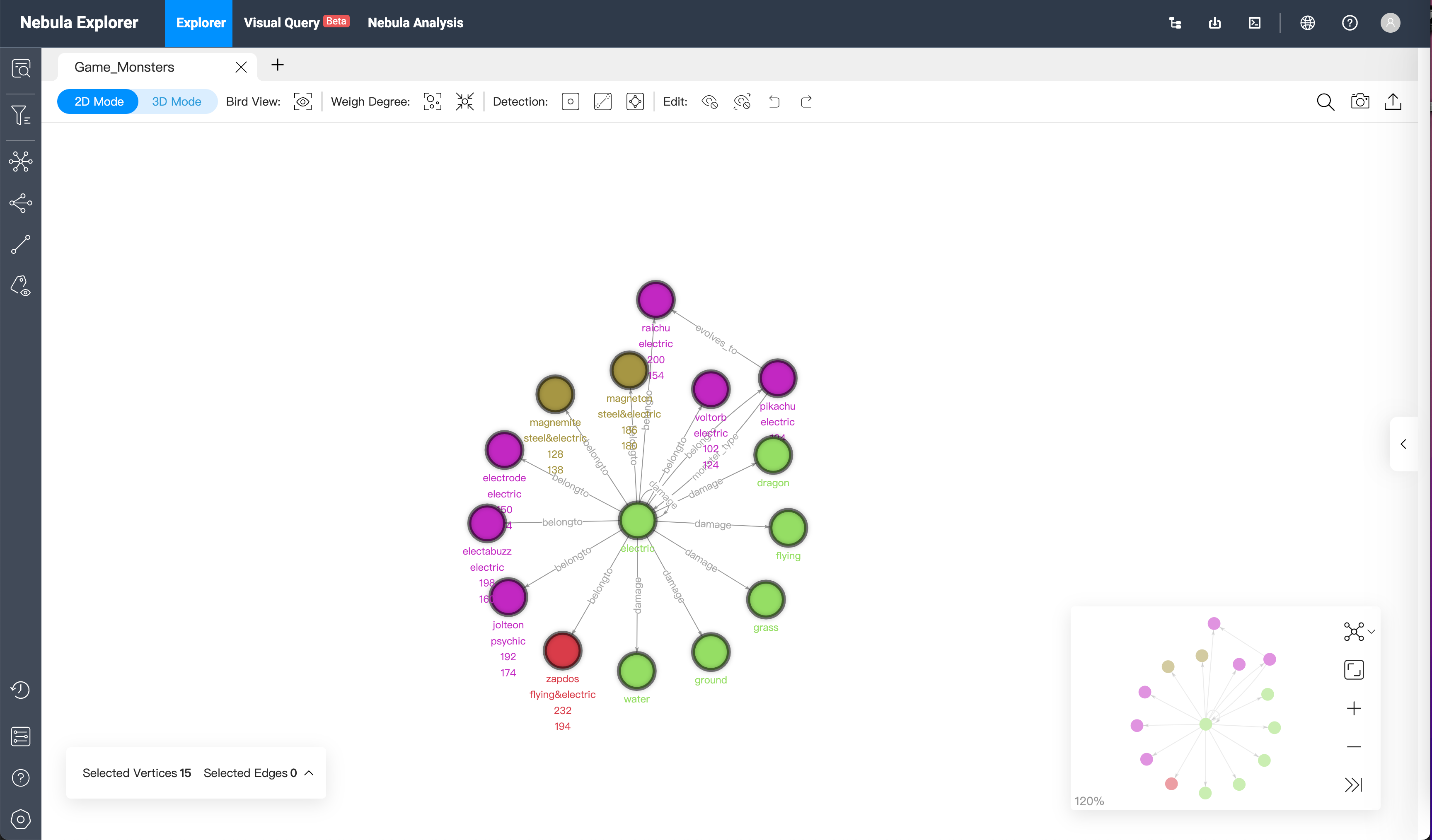Select the ground vertex
Screen dimensions: 1432x840
coord(711,652)
